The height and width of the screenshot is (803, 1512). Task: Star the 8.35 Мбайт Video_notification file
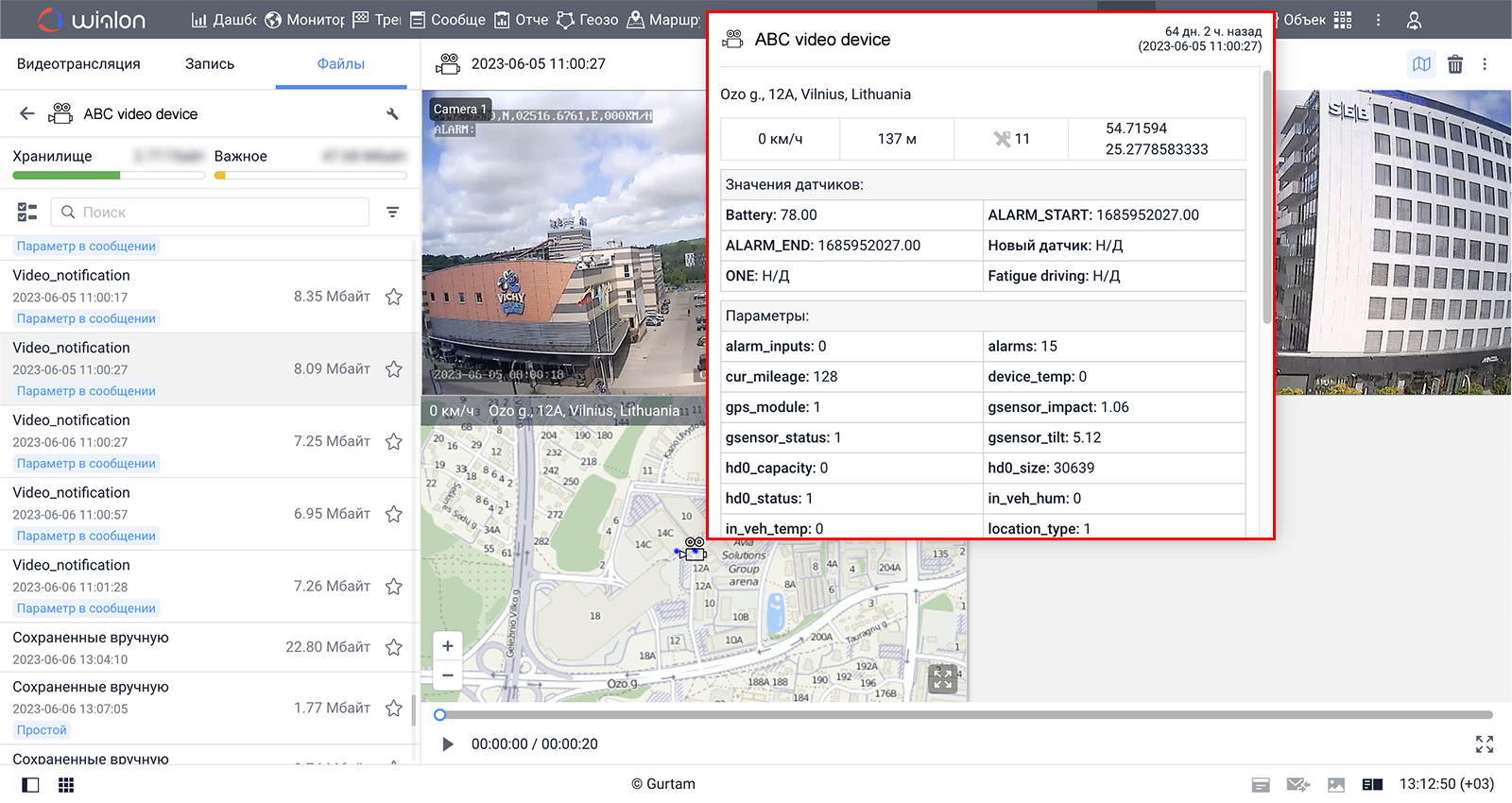click(394, 297)
